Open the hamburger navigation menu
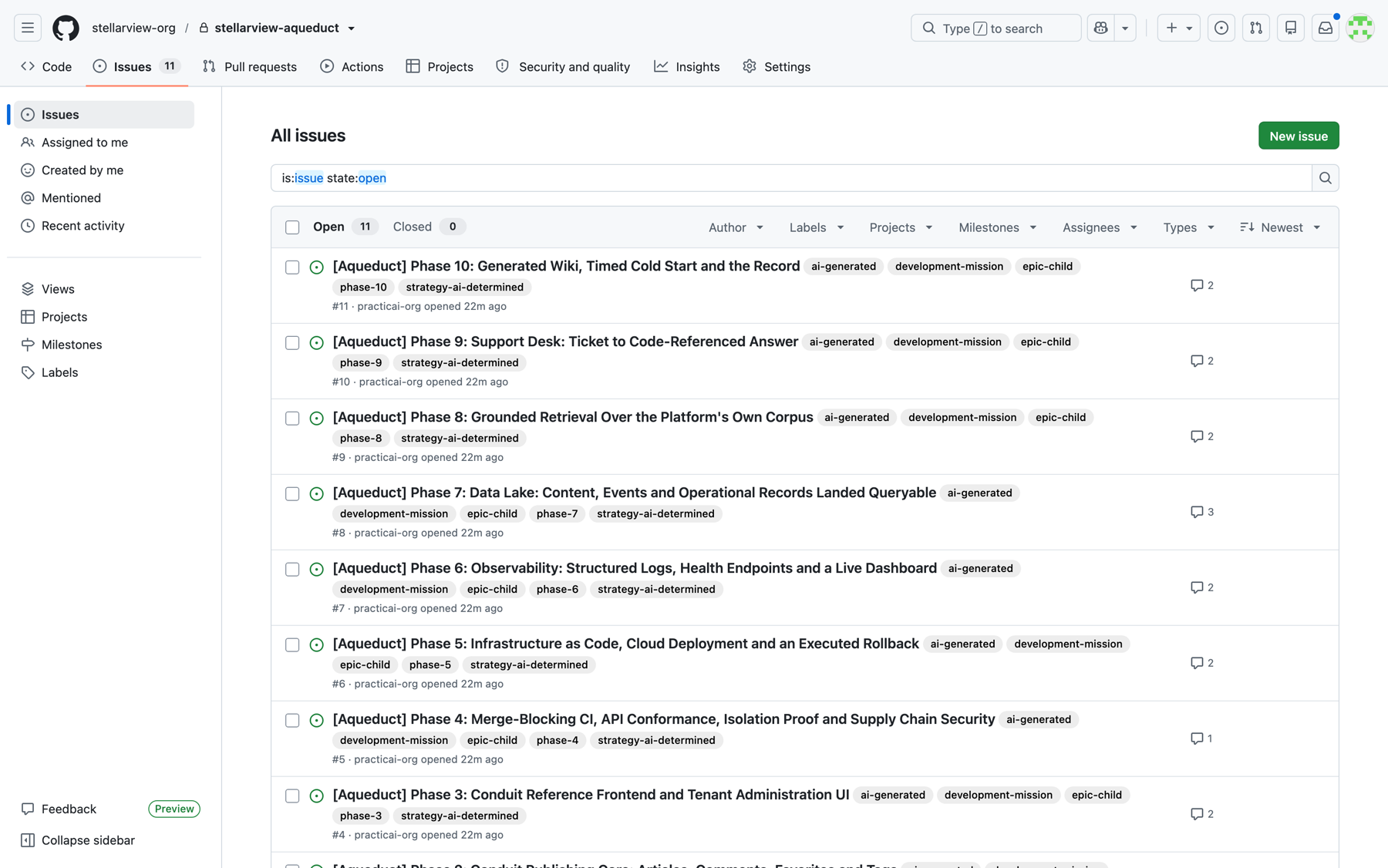Screen dimensions: 1388x868 pos(28,28)
